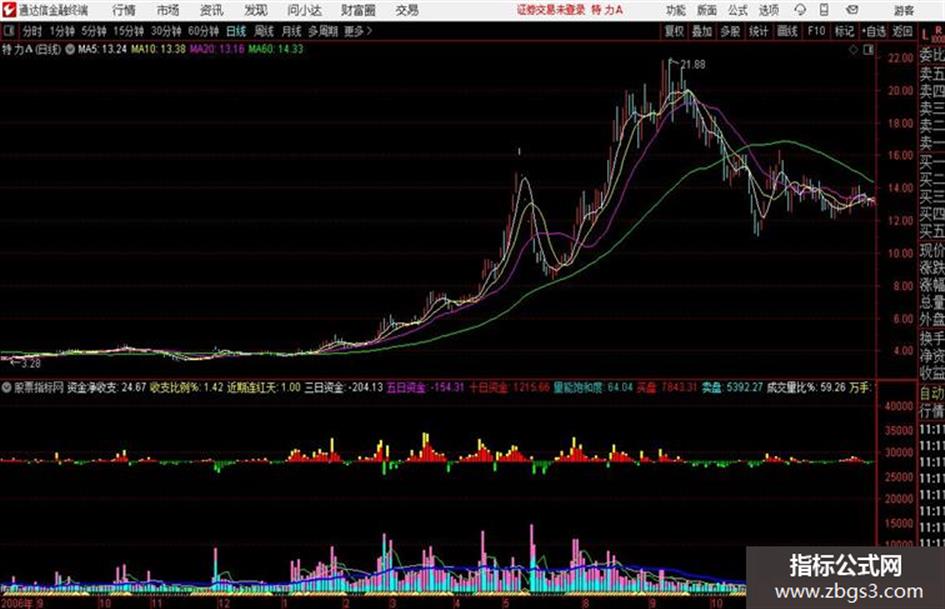The height and width of the screenshot is (609, 945).
Task: Toggle the side panel icon at chart top-right
Action: click(x=868, y=49)
